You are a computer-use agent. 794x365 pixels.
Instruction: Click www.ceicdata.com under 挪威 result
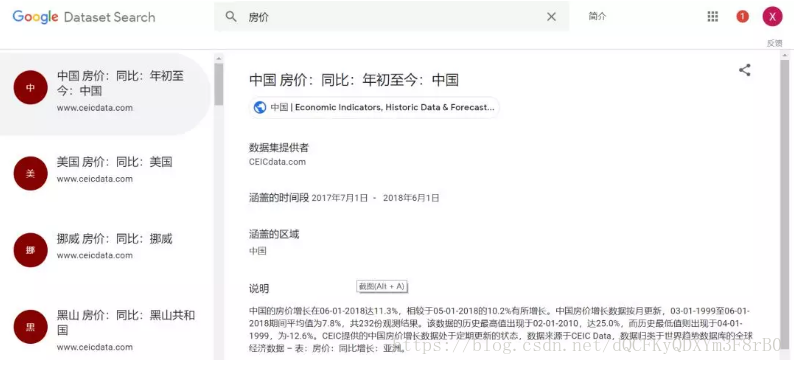[95, 255]
